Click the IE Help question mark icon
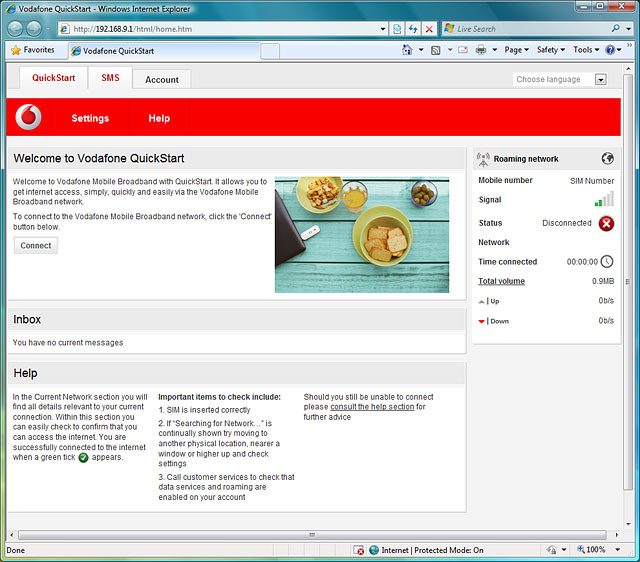The width and height of the screenshot is (640, 562). 610,50
